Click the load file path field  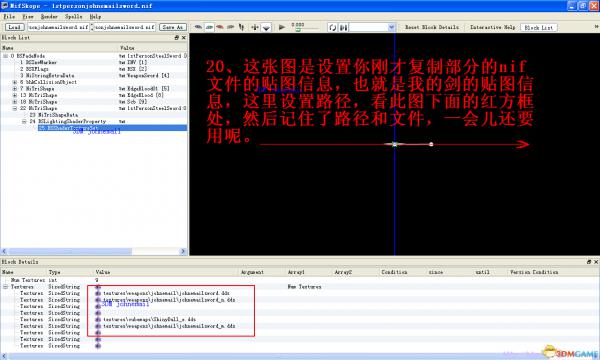[x=58, y=27]
